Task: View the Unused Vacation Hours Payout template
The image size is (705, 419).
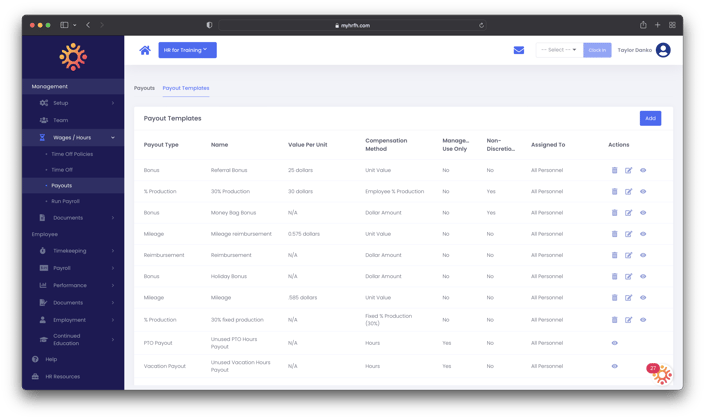Action: (614, 366)
